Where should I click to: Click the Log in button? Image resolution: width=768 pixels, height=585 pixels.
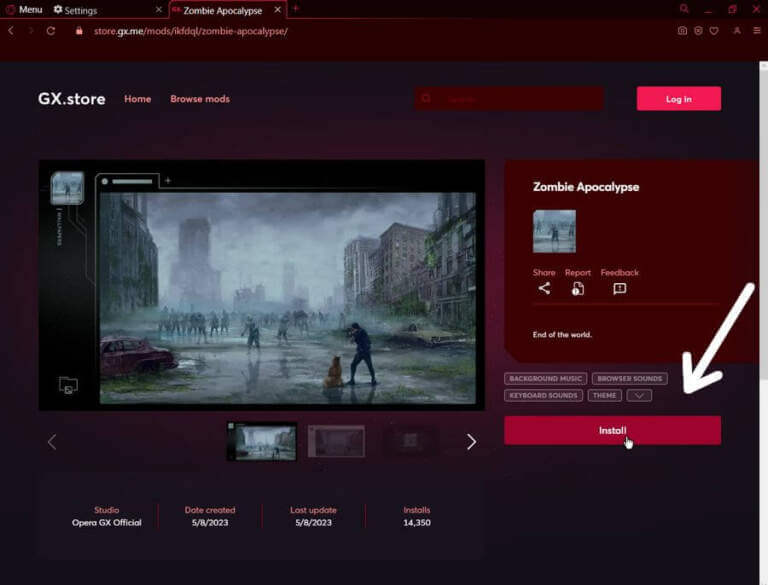click(x=678, y=98)
